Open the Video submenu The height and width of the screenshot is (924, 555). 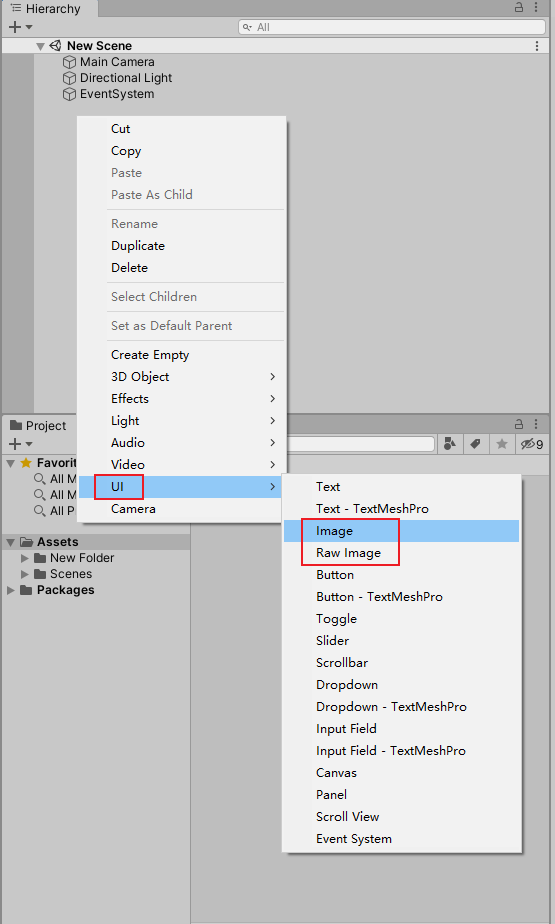click(182, 464)
